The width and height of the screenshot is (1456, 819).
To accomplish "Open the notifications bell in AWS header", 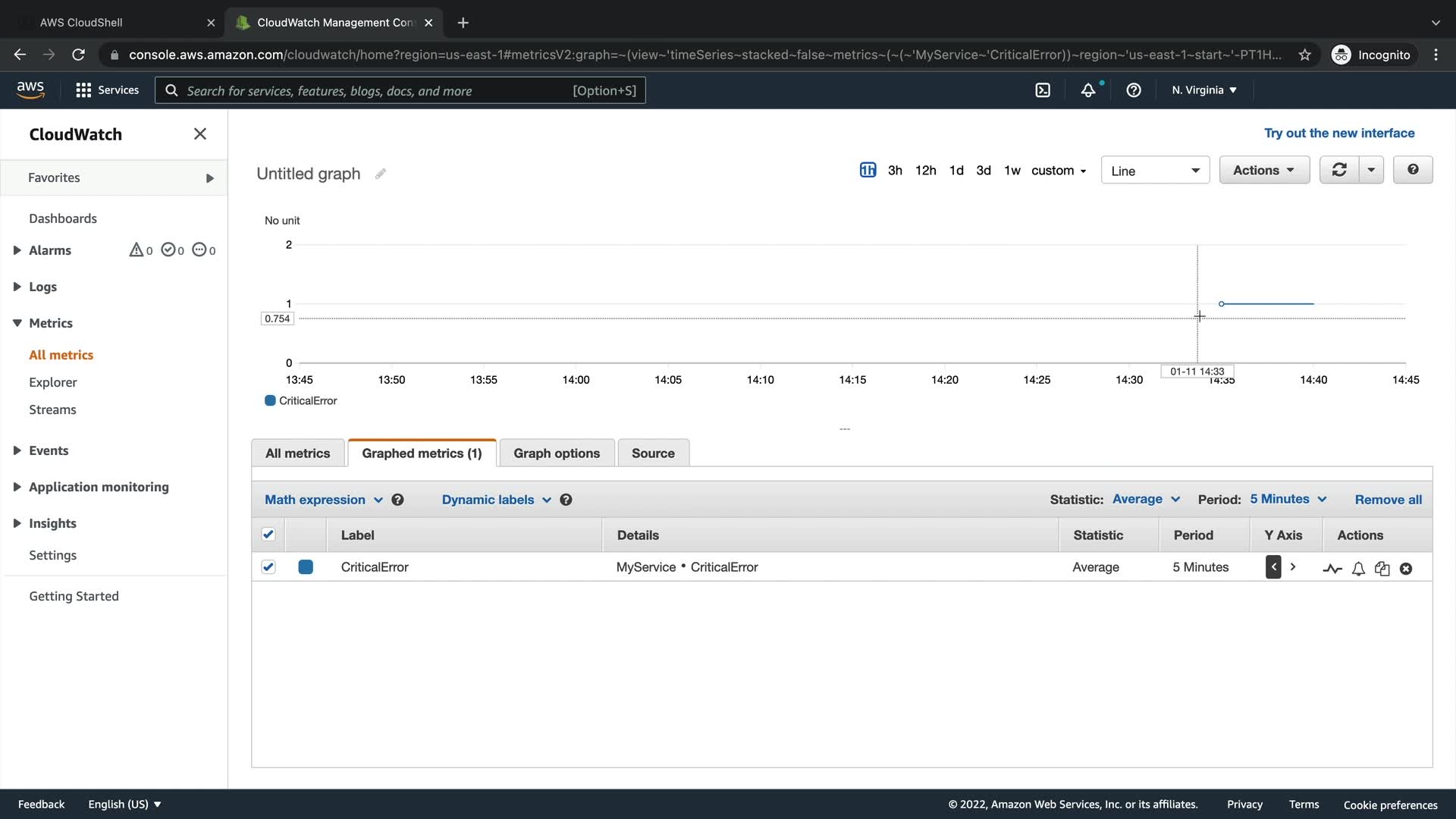I will tap(1088, 90).
